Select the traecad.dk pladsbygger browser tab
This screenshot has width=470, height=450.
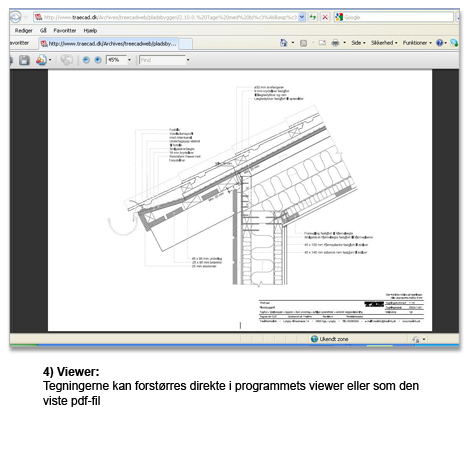click(x=109, y=44)
